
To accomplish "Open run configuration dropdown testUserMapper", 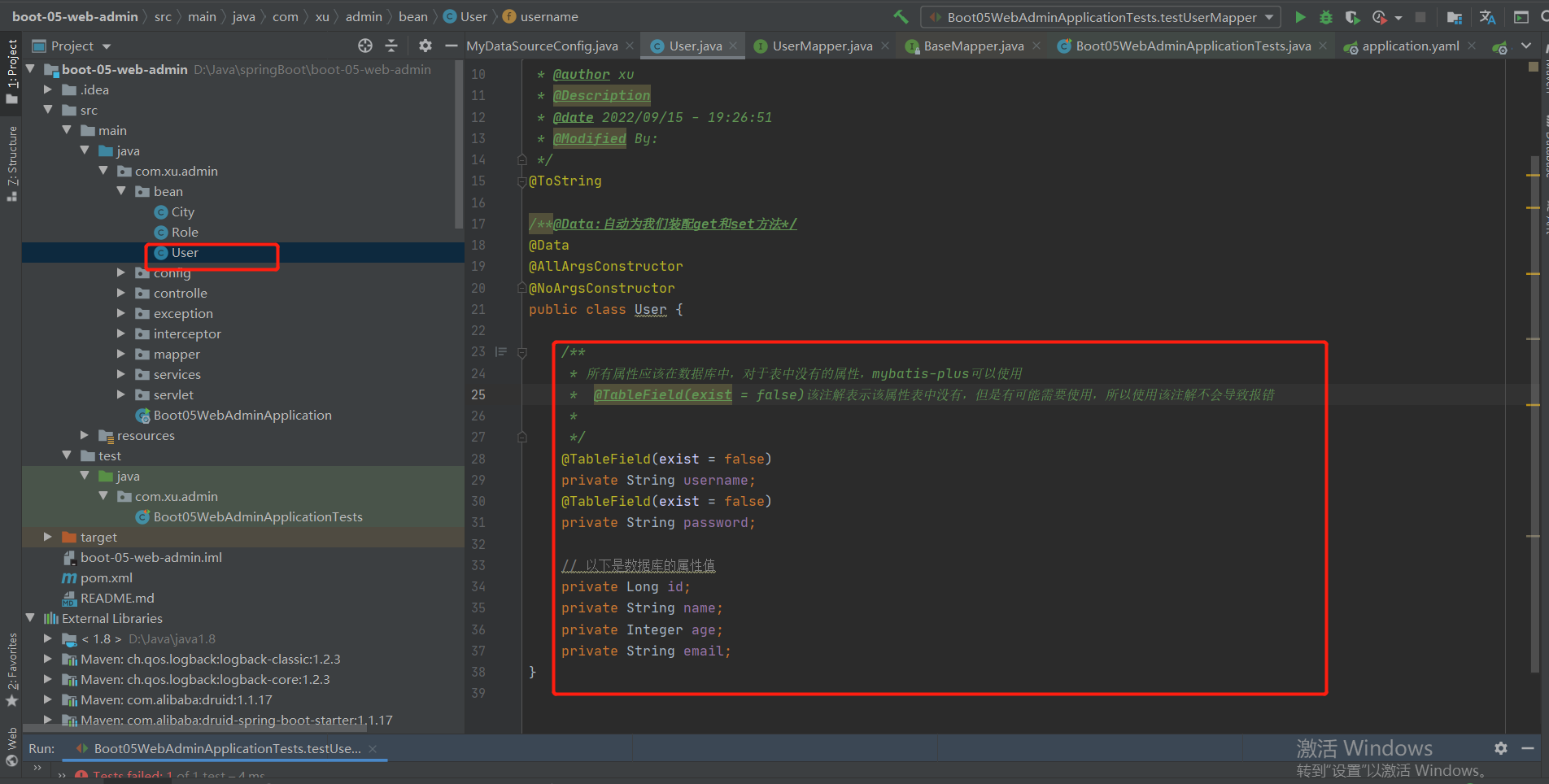I will 1100,17.
